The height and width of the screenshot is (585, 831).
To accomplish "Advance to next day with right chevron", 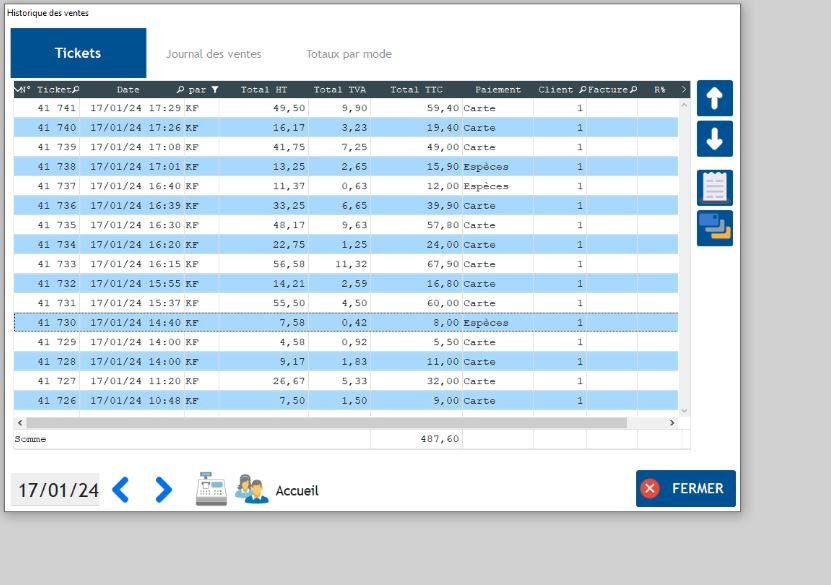I will pyautogui.click(x=163, y=489).
